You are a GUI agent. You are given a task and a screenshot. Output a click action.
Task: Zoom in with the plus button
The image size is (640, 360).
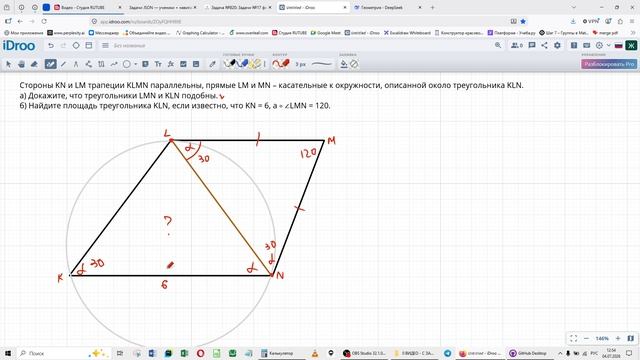[x=618, y=338]
